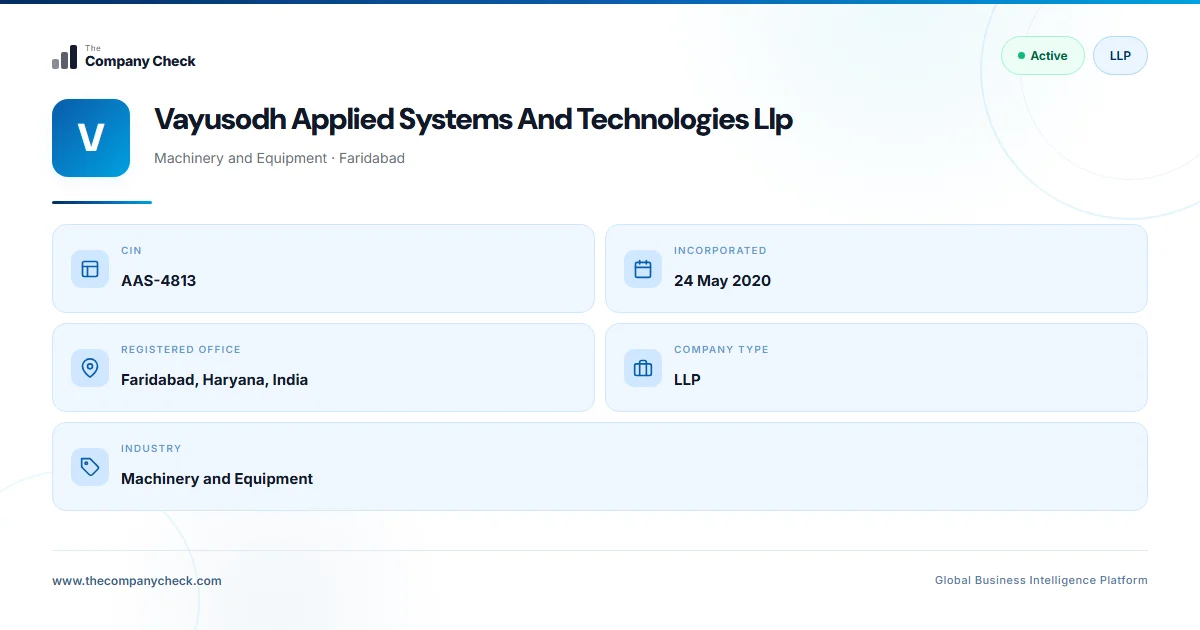Click the CIN field label
Screen dimensions: 1200x630
point(131,251)
